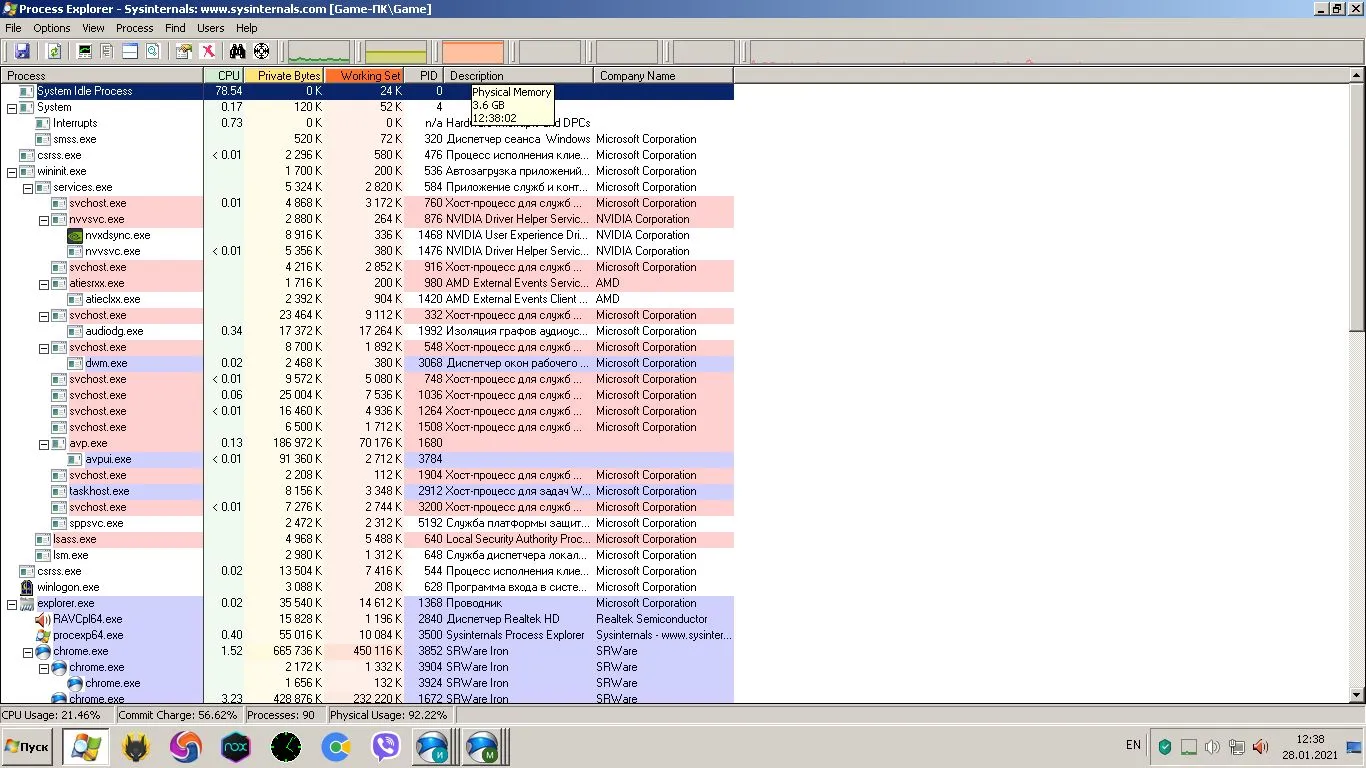Open the Users menu
Screen dimensions: 1366x768
point(210,28)
